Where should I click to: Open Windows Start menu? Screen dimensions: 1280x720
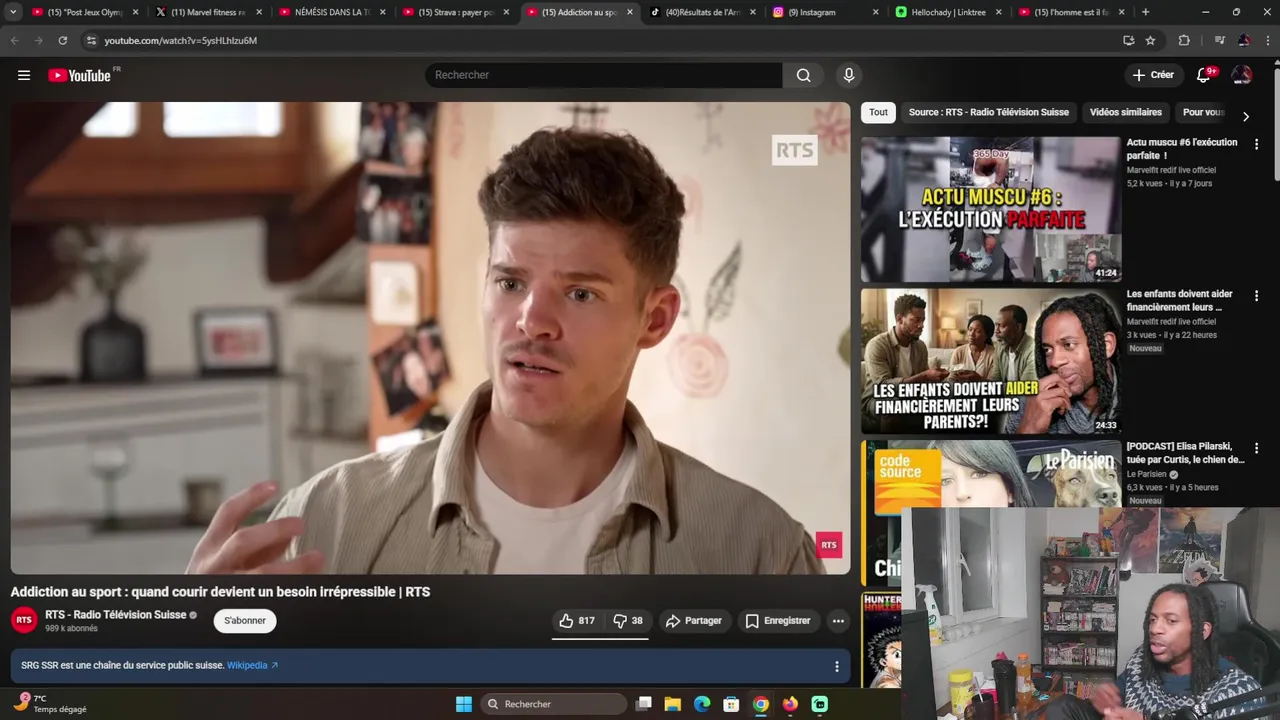464,704
